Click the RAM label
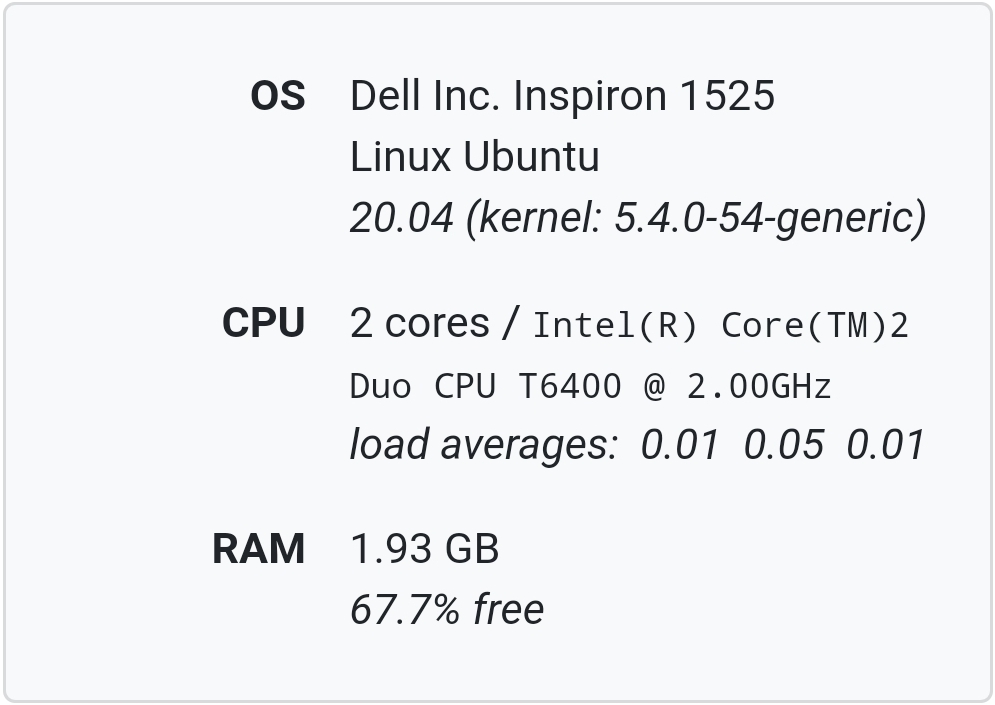 coord(258,550)
